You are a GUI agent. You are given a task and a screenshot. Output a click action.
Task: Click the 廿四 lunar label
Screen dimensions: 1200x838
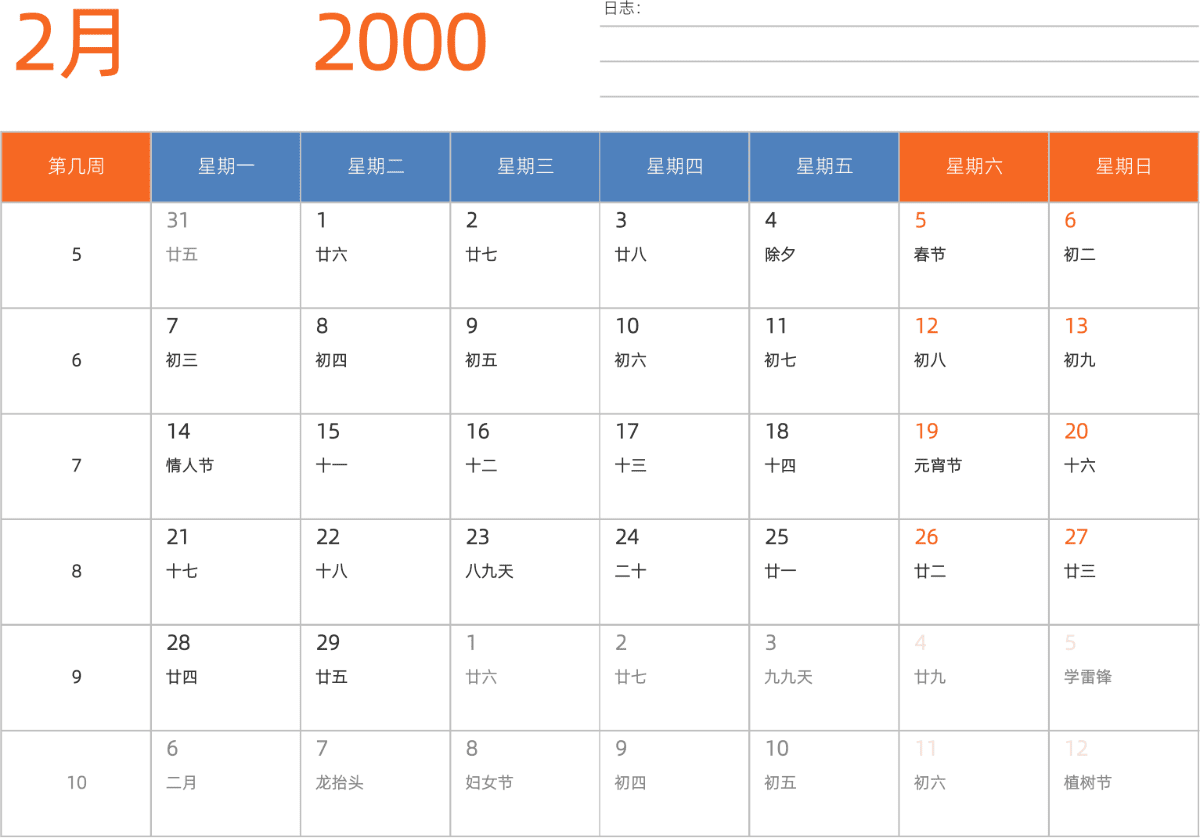point(182,677)
